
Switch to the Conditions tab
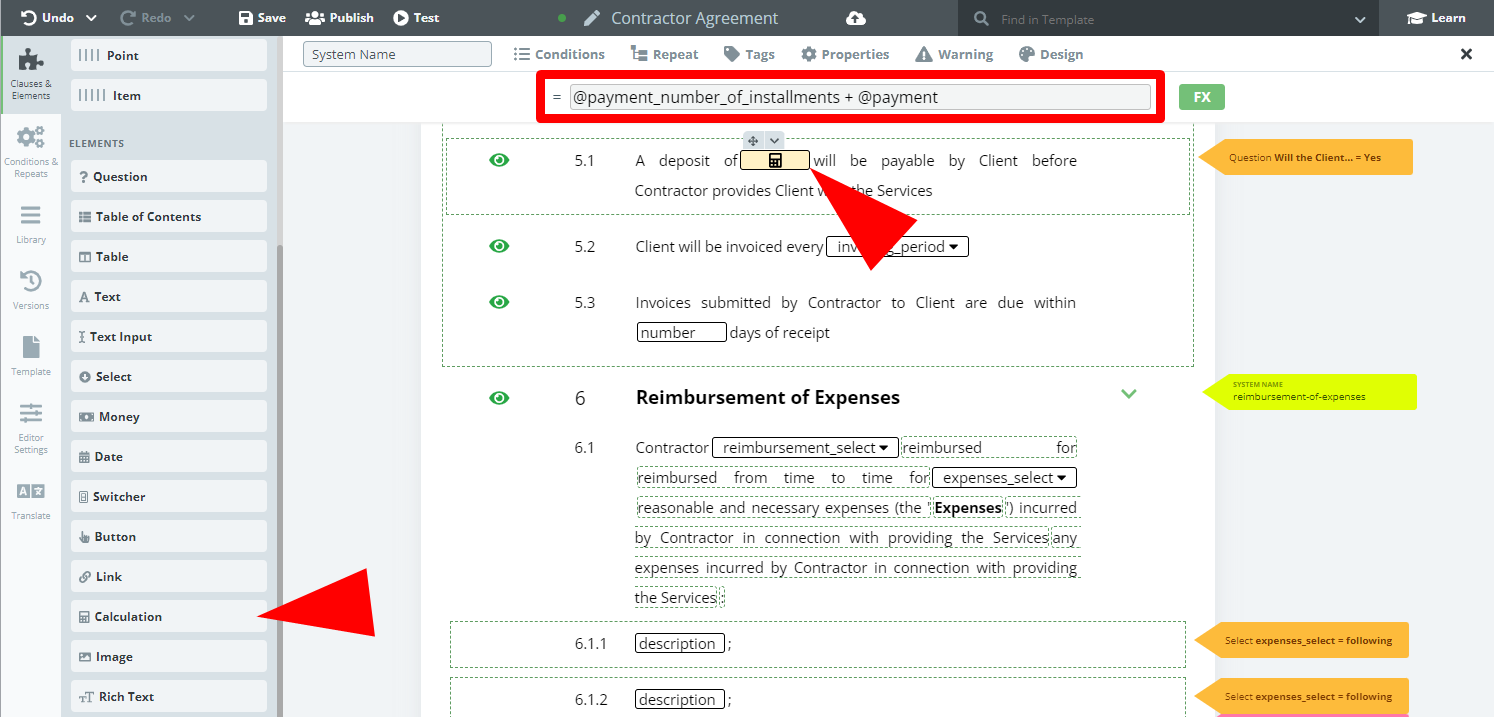[559, 54]
